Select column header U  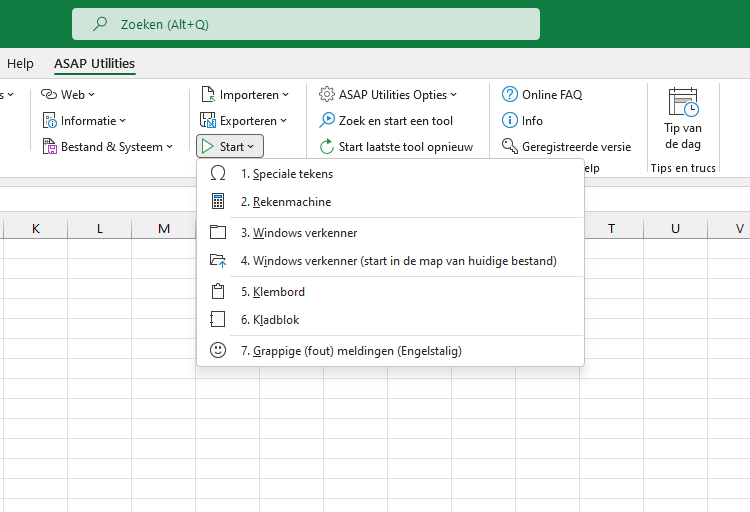pos(675,228)
